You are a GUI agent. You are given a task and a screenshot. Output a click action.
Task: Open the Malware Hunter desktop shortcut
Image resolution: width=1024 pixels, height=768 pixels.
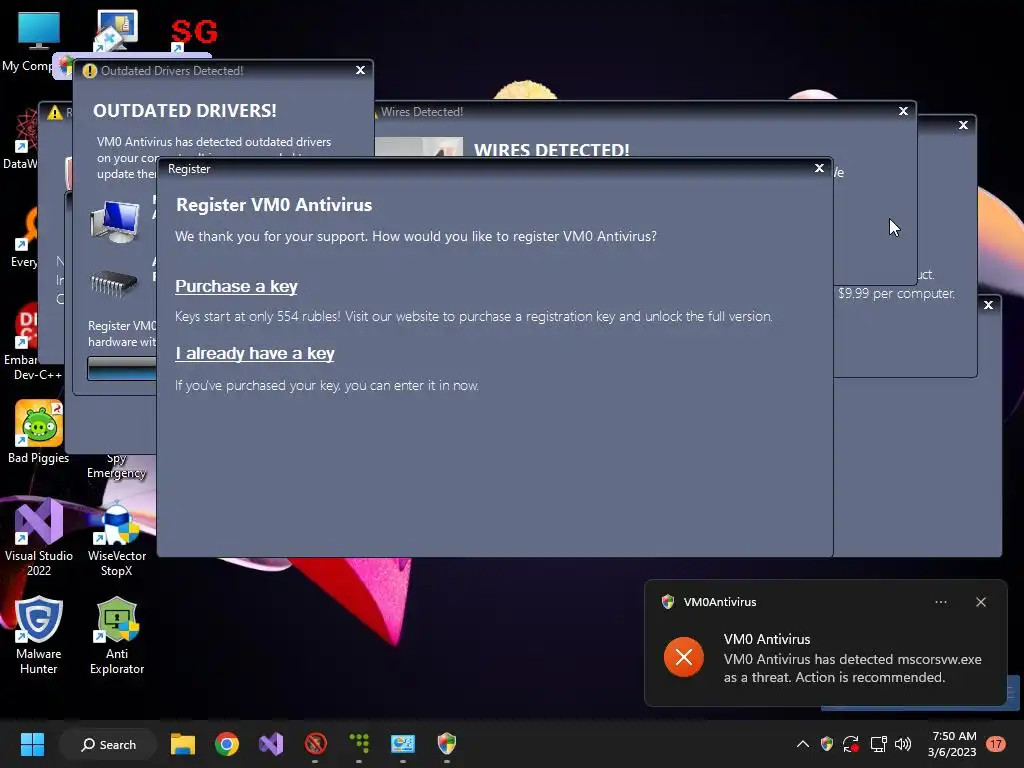coord(39,635)
